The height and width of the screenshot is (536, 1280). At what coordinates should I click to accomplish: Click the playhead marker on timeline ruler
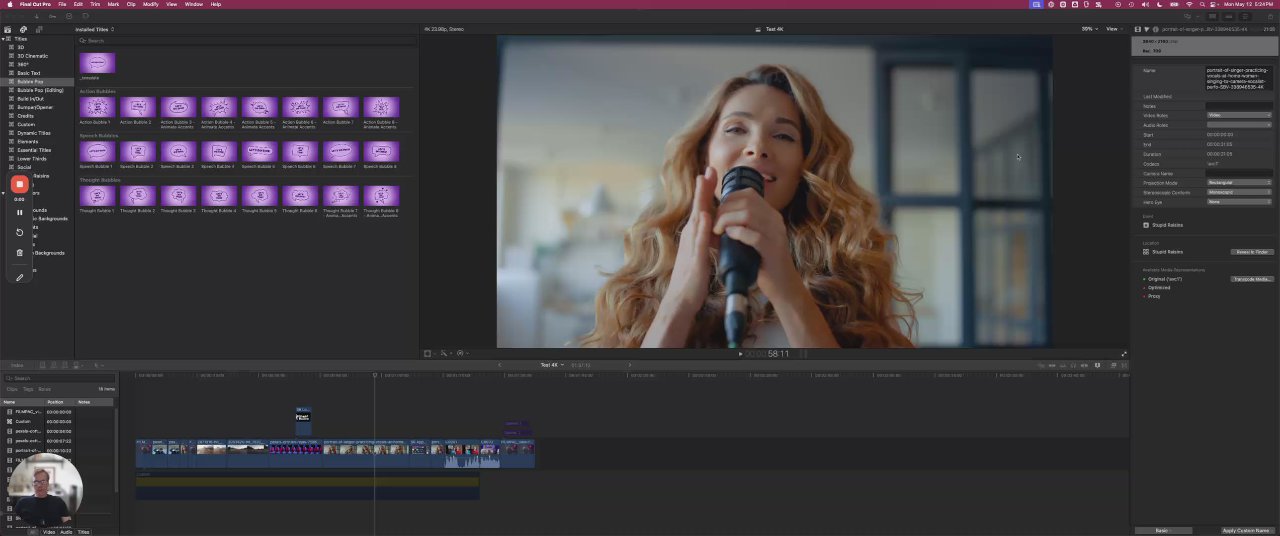coord(375,374)
